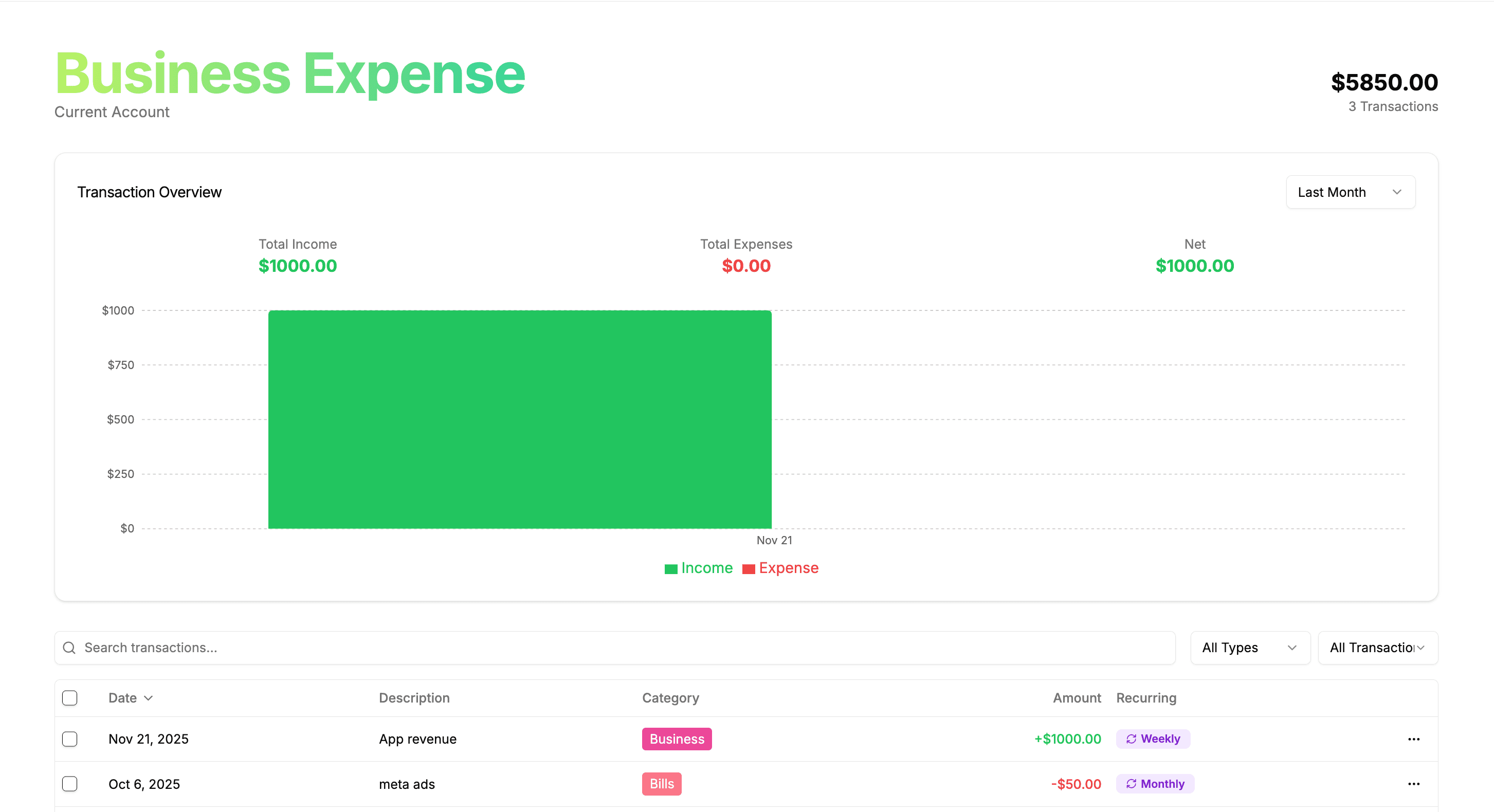The height and width of the screenshot is (812, 1494).
Task: Click the green Income legend square
Action: pyautogui.click(x=670, y=568)
